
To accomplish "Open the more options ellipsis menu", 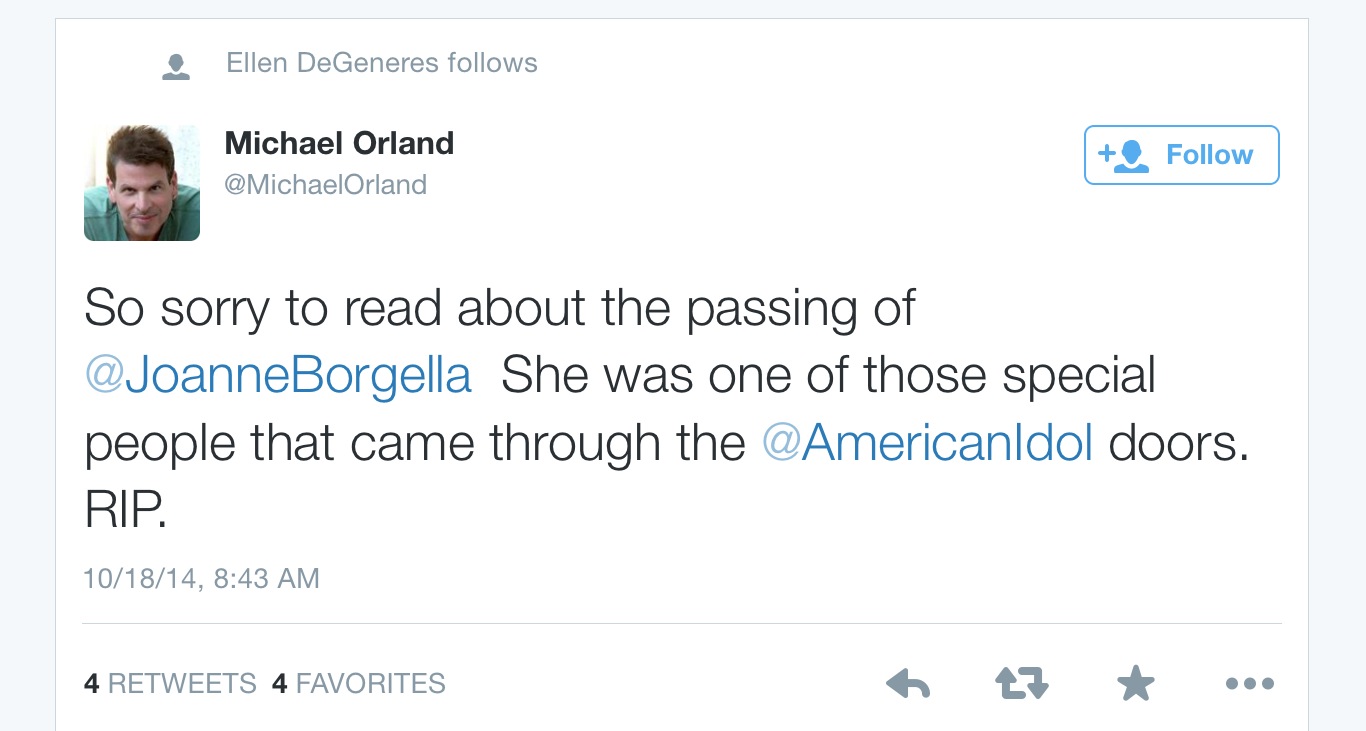I will tap(1249, 684).
